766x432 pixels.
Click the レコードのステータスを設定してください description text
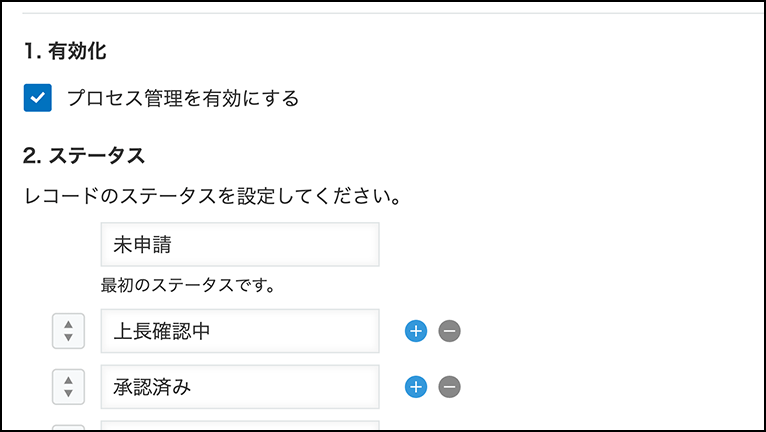(213, 197)
